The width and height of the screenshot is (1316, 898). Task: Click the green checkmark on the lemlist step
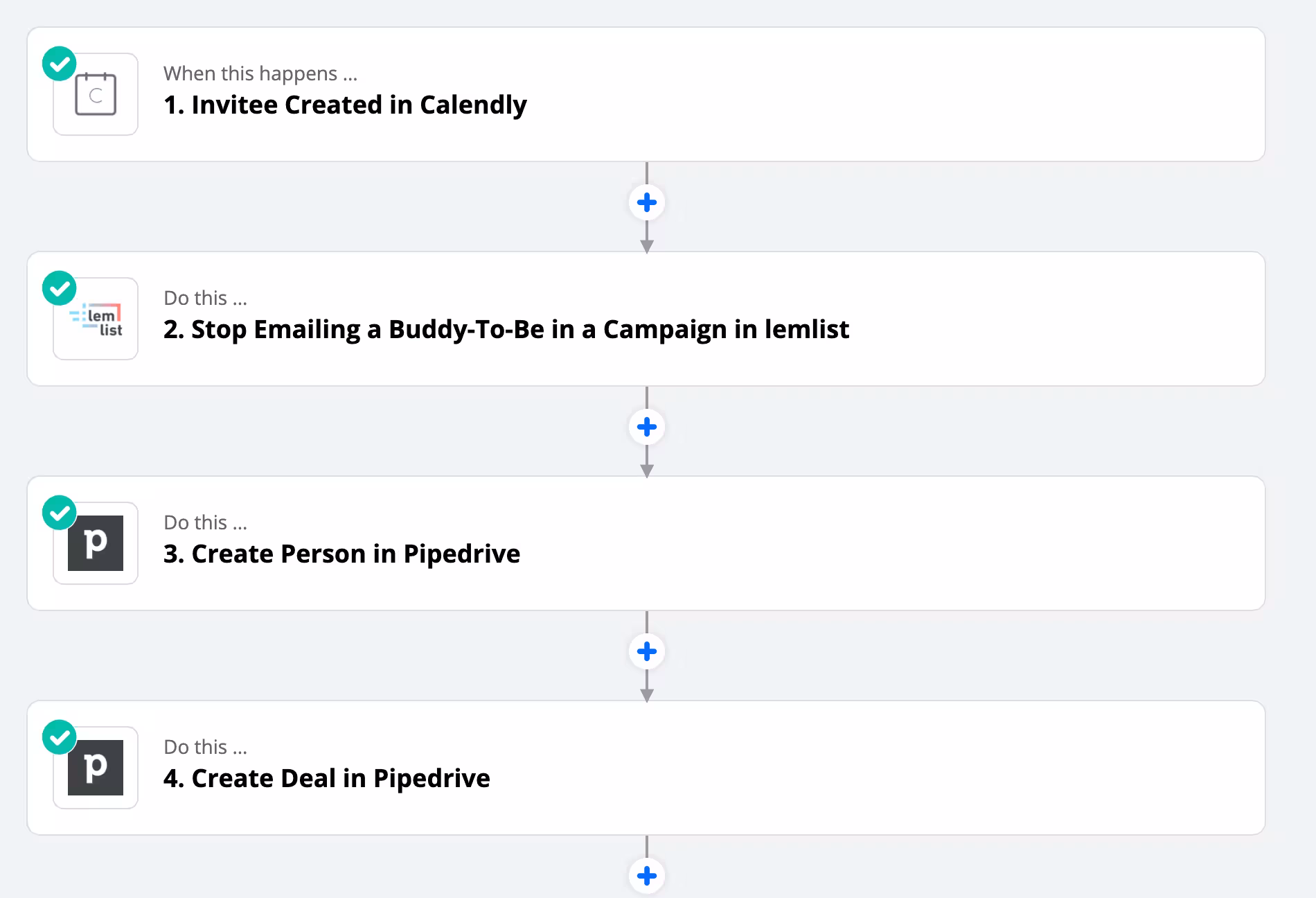point(60,288)
